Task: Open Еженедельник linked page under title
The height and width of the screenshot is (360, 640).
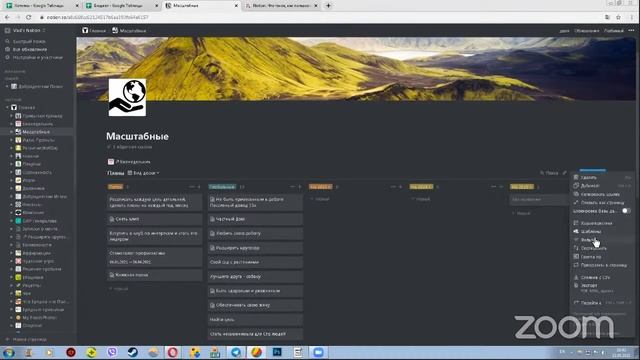Action: point(129,162)
